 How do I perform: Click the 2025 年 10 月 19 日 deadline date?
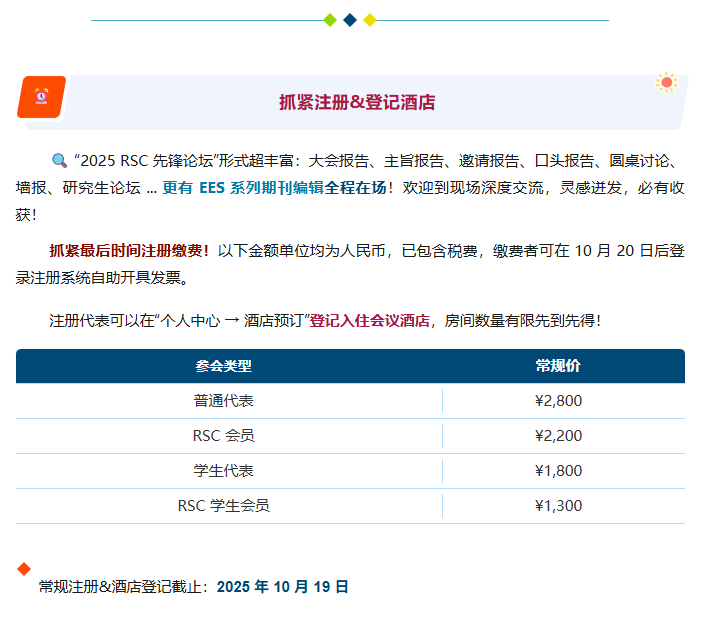pyautogui.click(x=282, y=587)
